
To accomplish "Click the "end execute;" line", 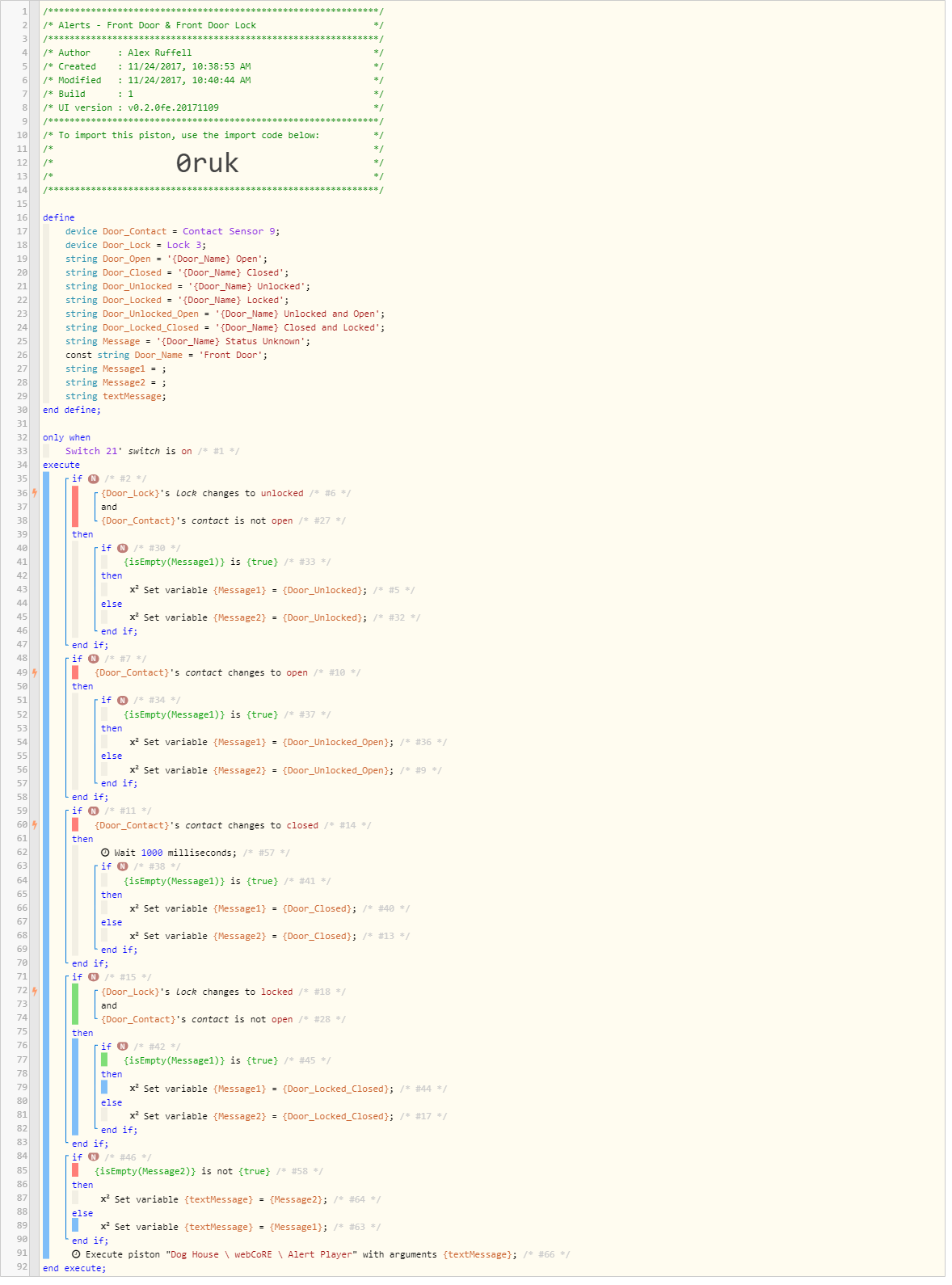I will pyautogui.click(x=74, y=1268).
